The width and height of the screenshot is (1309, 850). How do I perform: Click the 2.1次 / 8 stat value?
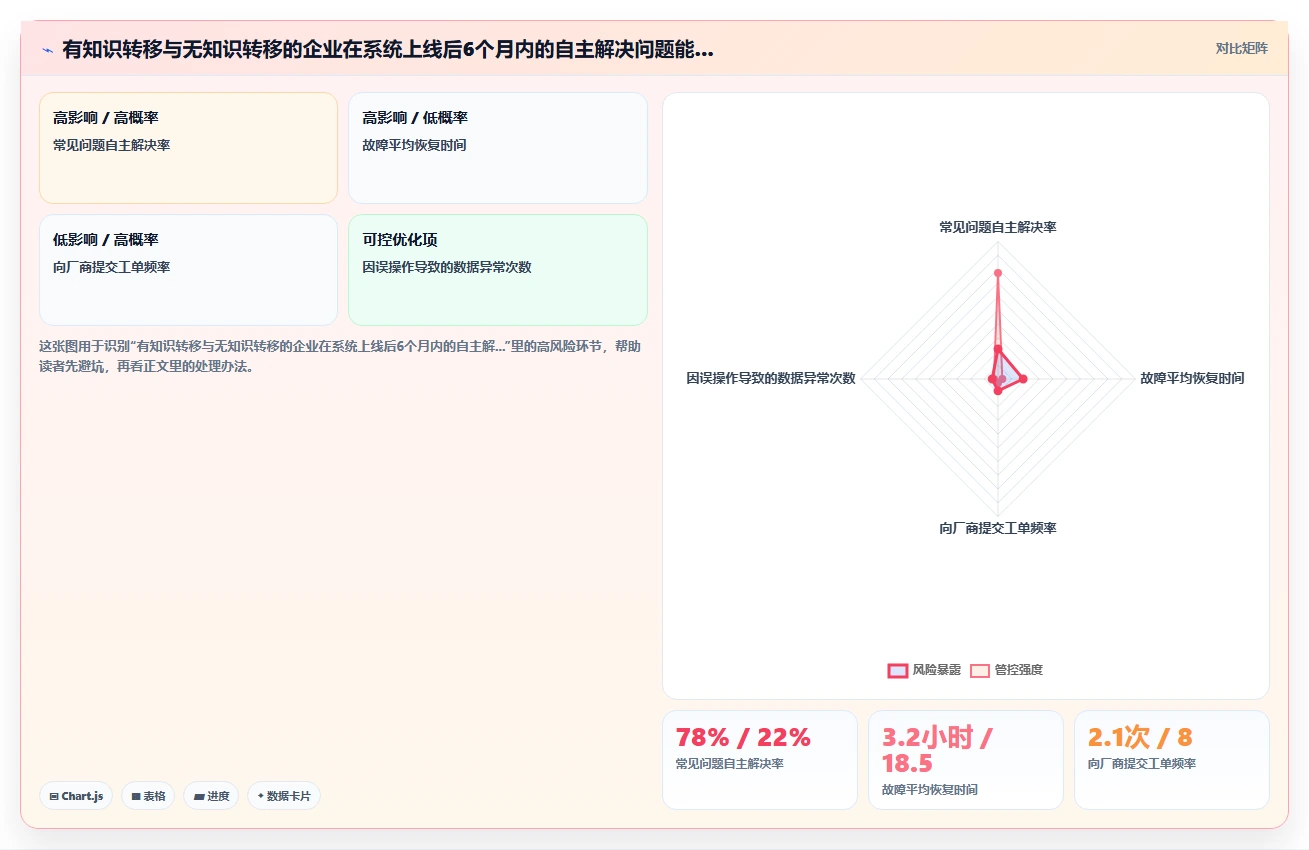(x=1140, y=738)
